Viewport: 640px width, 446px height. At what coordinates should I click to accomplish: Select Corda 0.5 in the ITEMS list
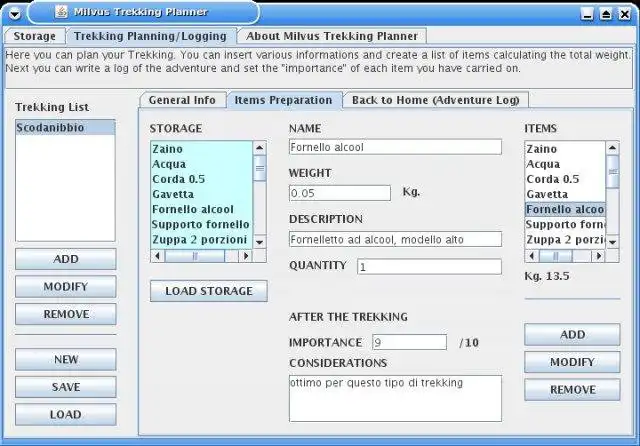(565, 179)
